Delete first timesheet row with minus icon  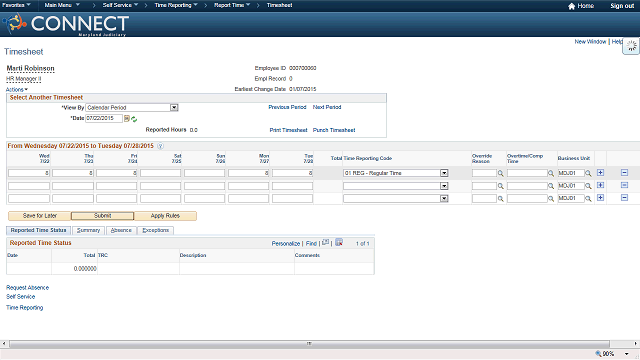click(x=624, y=173)
